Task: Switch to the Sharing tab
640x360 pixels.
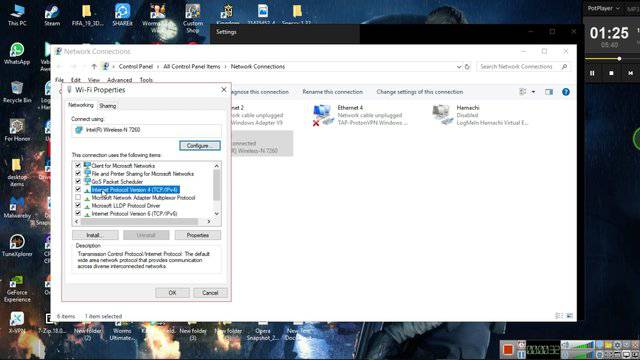Action: (x=108, y=106)
